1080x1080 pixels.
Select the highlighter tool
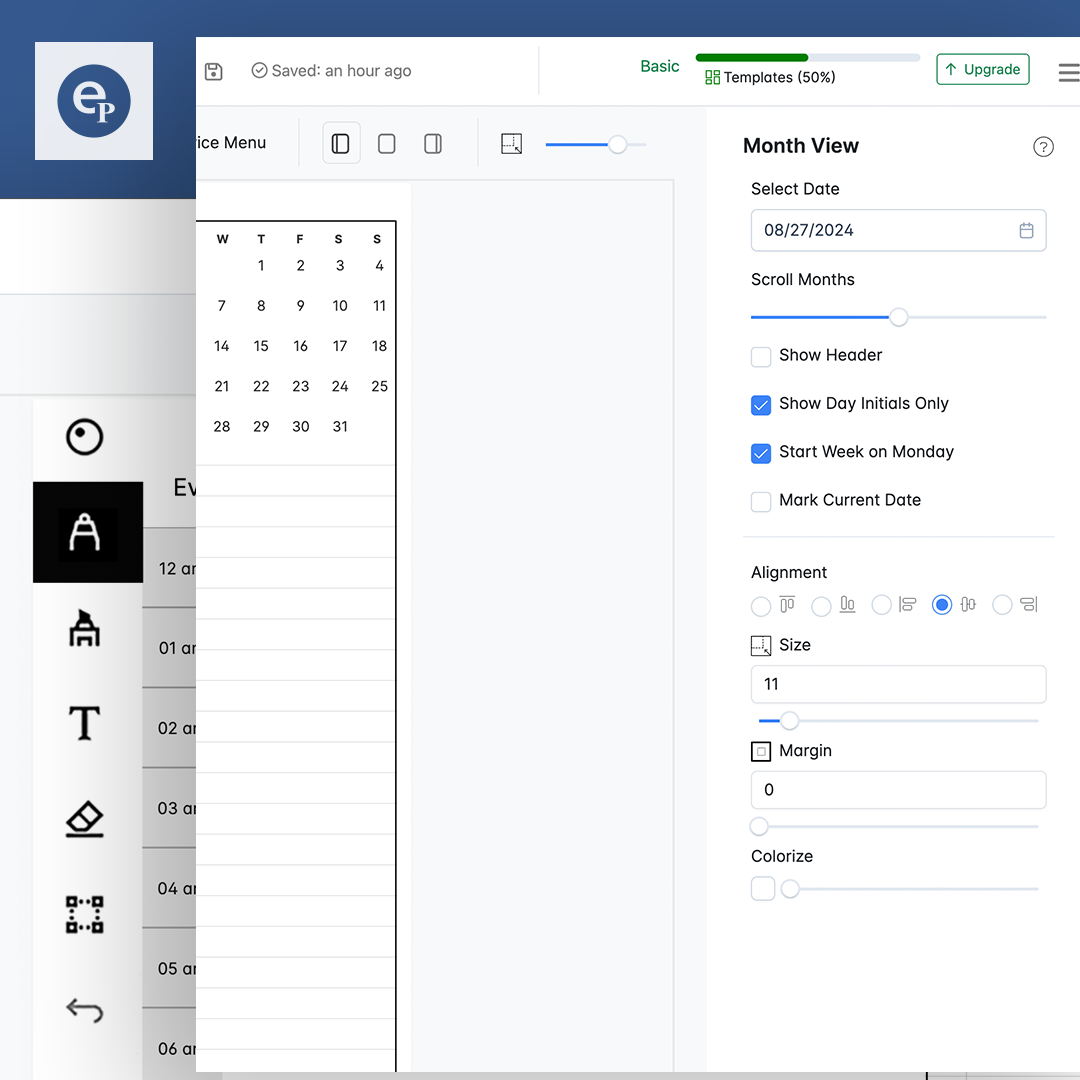point(85,629)
